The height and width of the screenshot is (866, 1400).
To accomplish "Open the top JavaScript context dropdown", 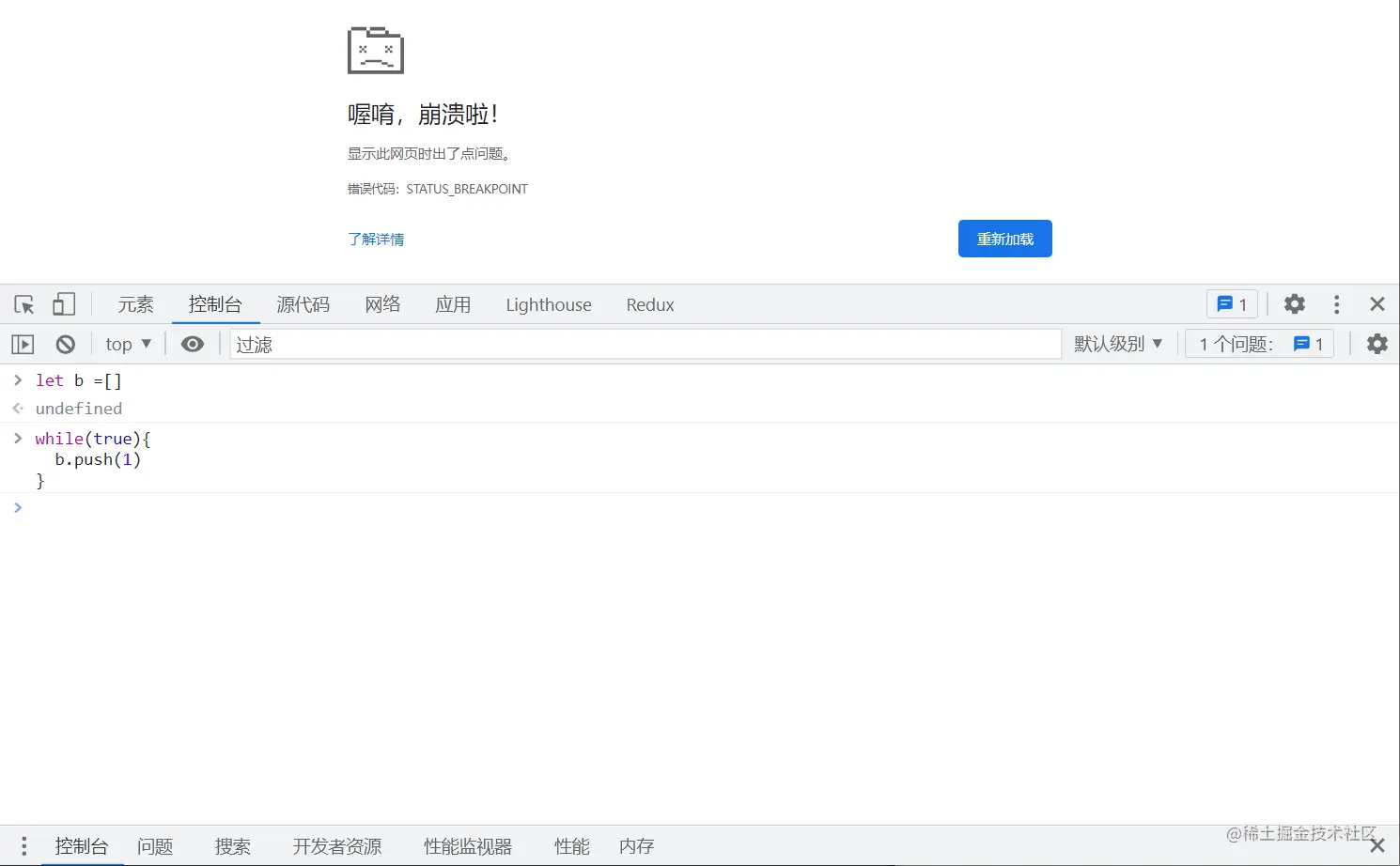I will [x=129, y=345].
